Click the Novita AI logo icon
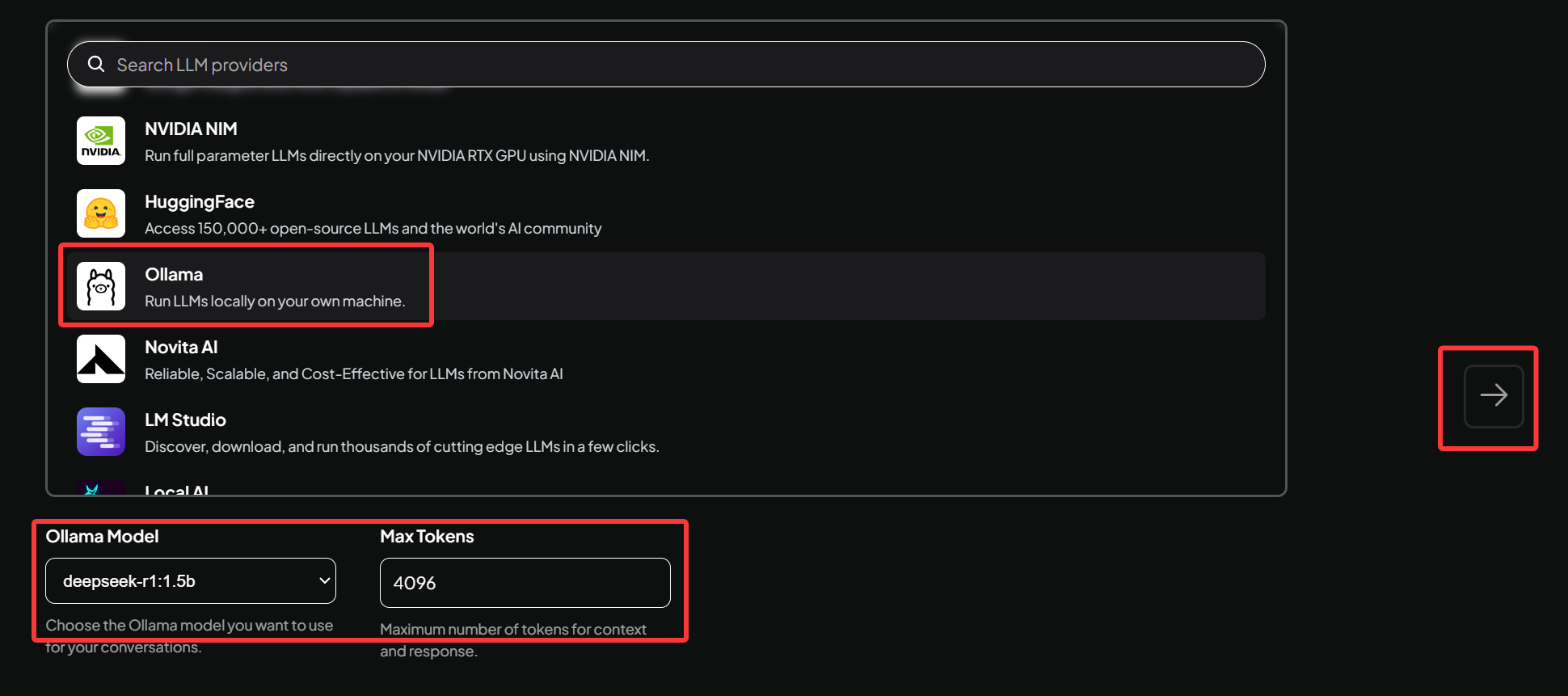This screenshot has width=1568, height=696. pyautogui.click(x=101, y=359)
